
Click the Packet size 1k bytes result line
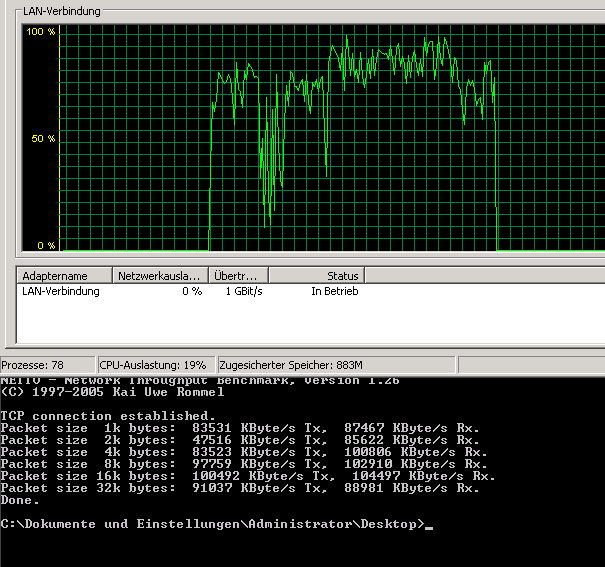point(240,428)
